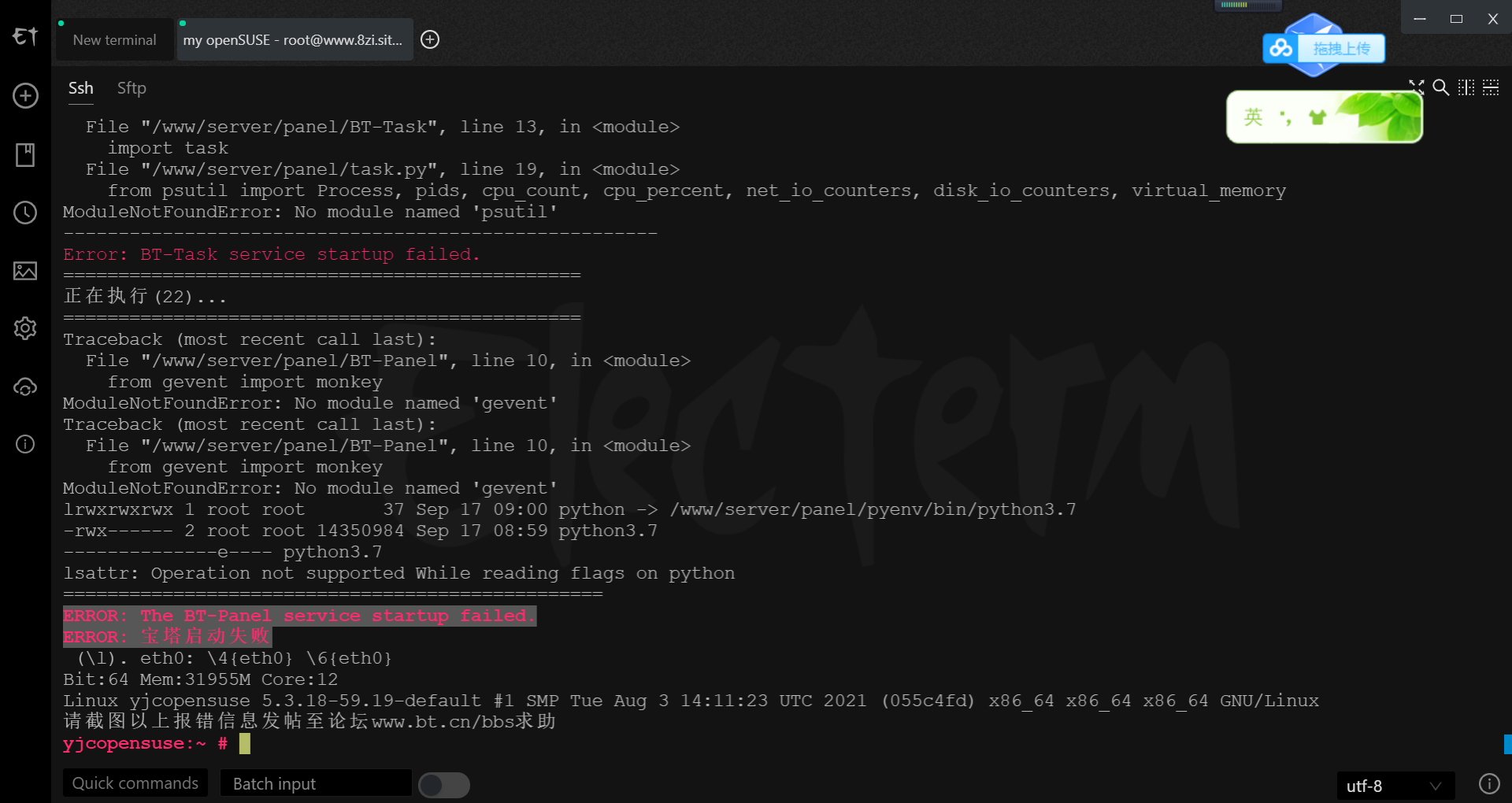Switch to the Sftp view
1512x803 pixels.
[132, 88]
